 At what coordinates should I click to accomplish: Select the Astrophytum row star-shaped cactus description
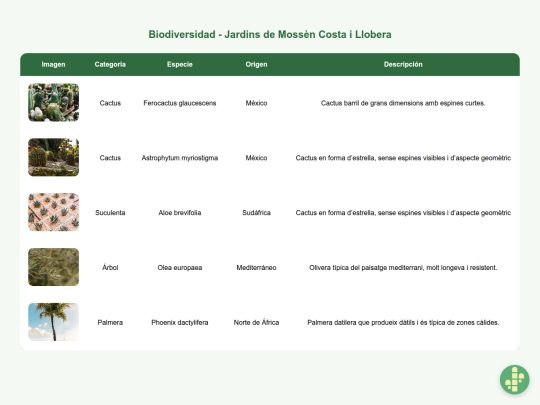(403, 158)
